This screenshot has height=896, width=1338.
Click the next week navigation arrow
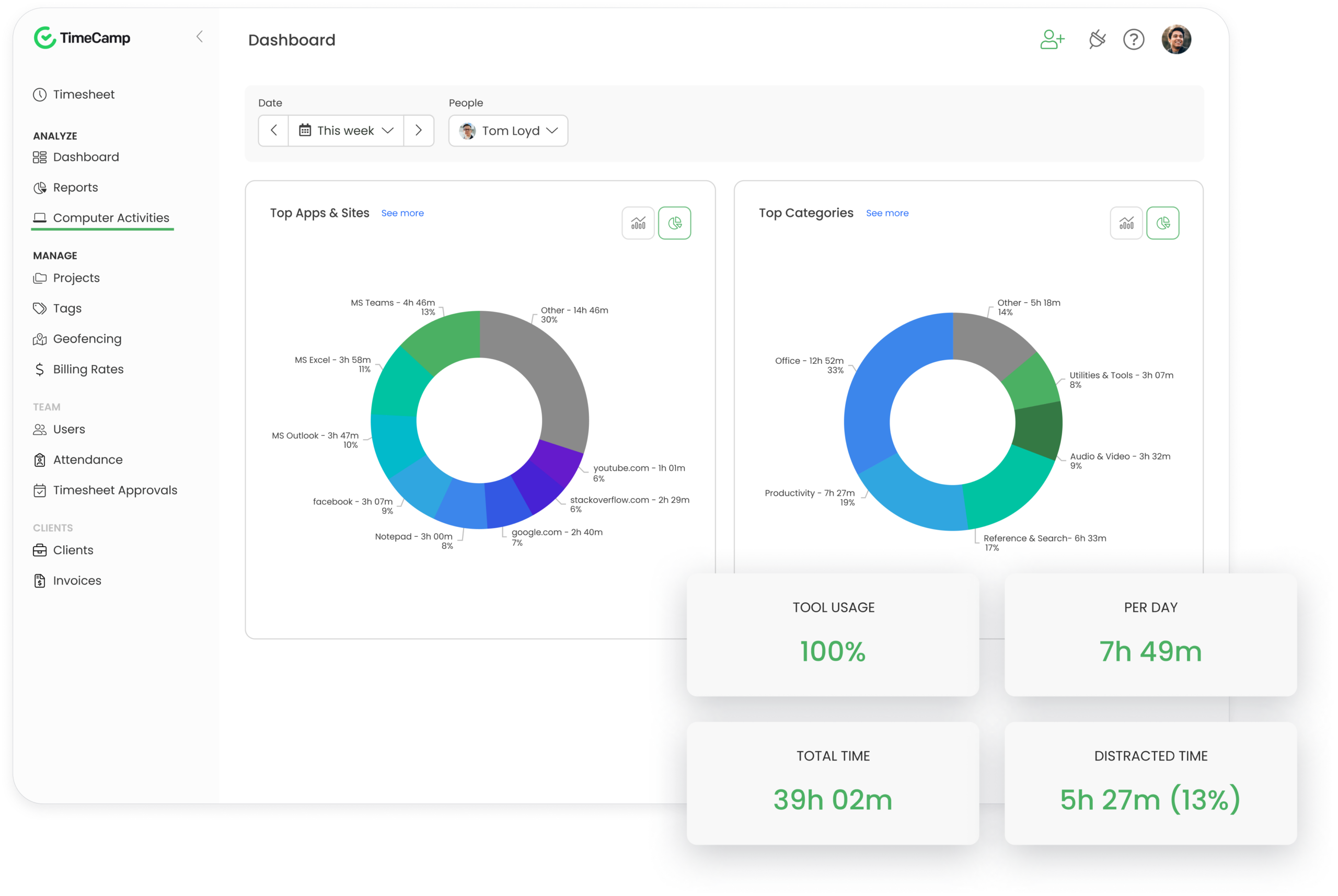point(419,131)
